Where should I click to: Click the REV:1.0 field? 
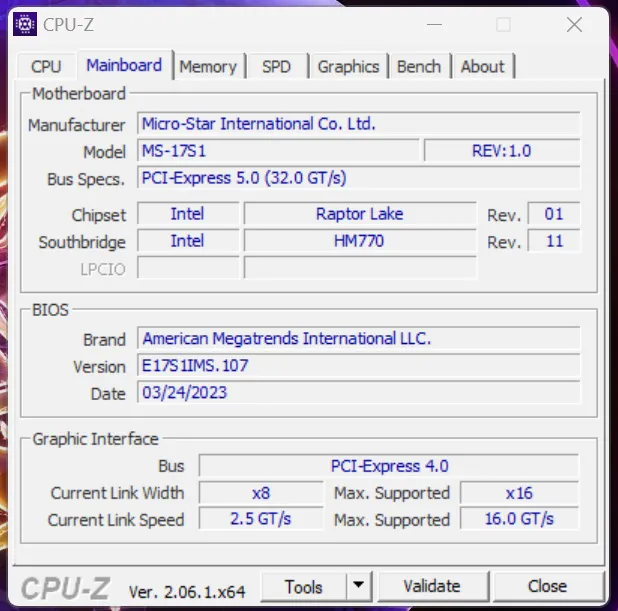502,151
